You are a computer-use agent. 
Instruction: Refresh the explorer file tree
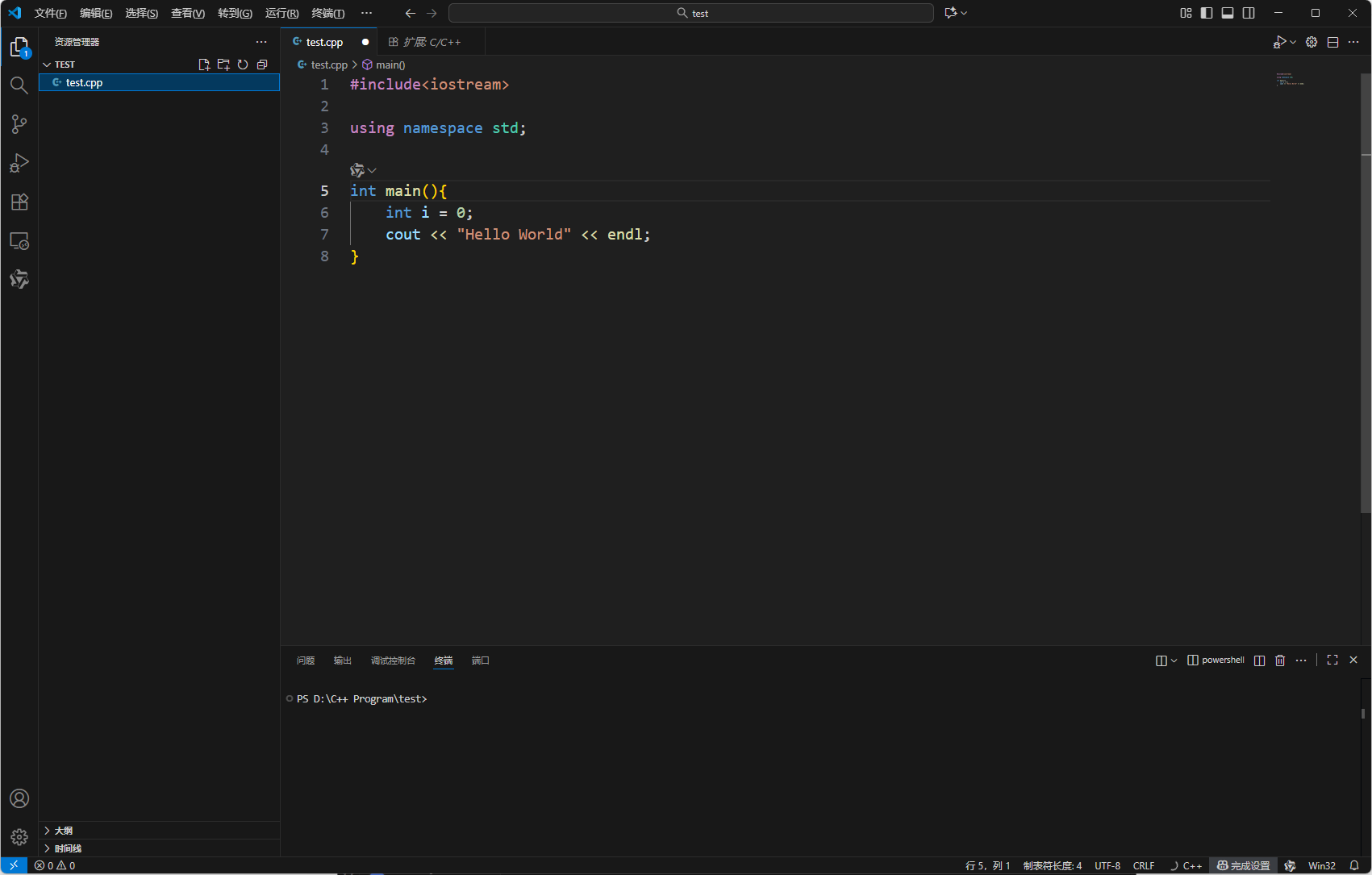[x=243, y=65]
